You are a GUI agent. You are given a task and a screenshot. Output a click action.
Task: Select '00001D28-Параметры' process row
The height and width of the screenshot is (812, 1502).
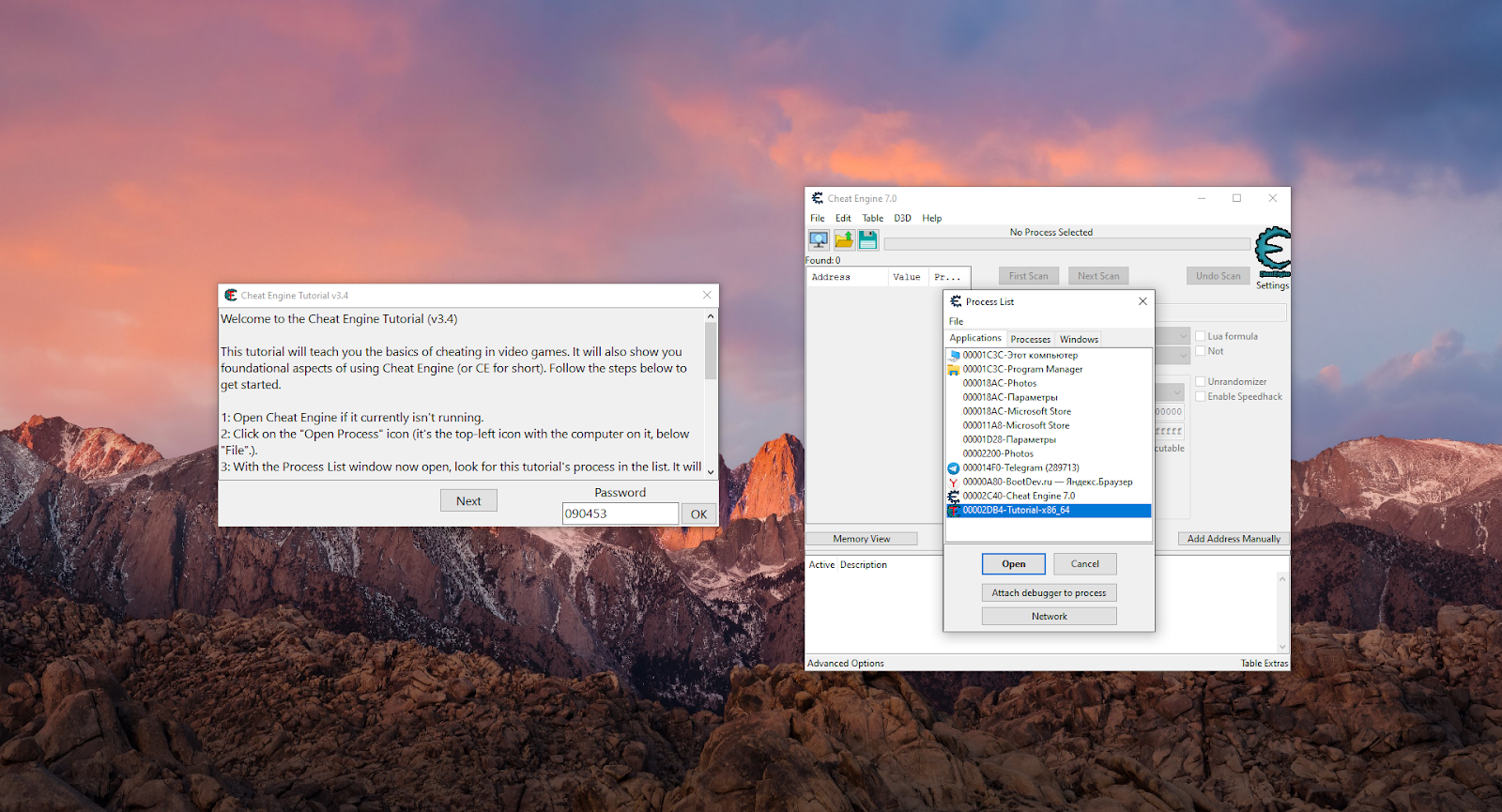[1049, 439]
